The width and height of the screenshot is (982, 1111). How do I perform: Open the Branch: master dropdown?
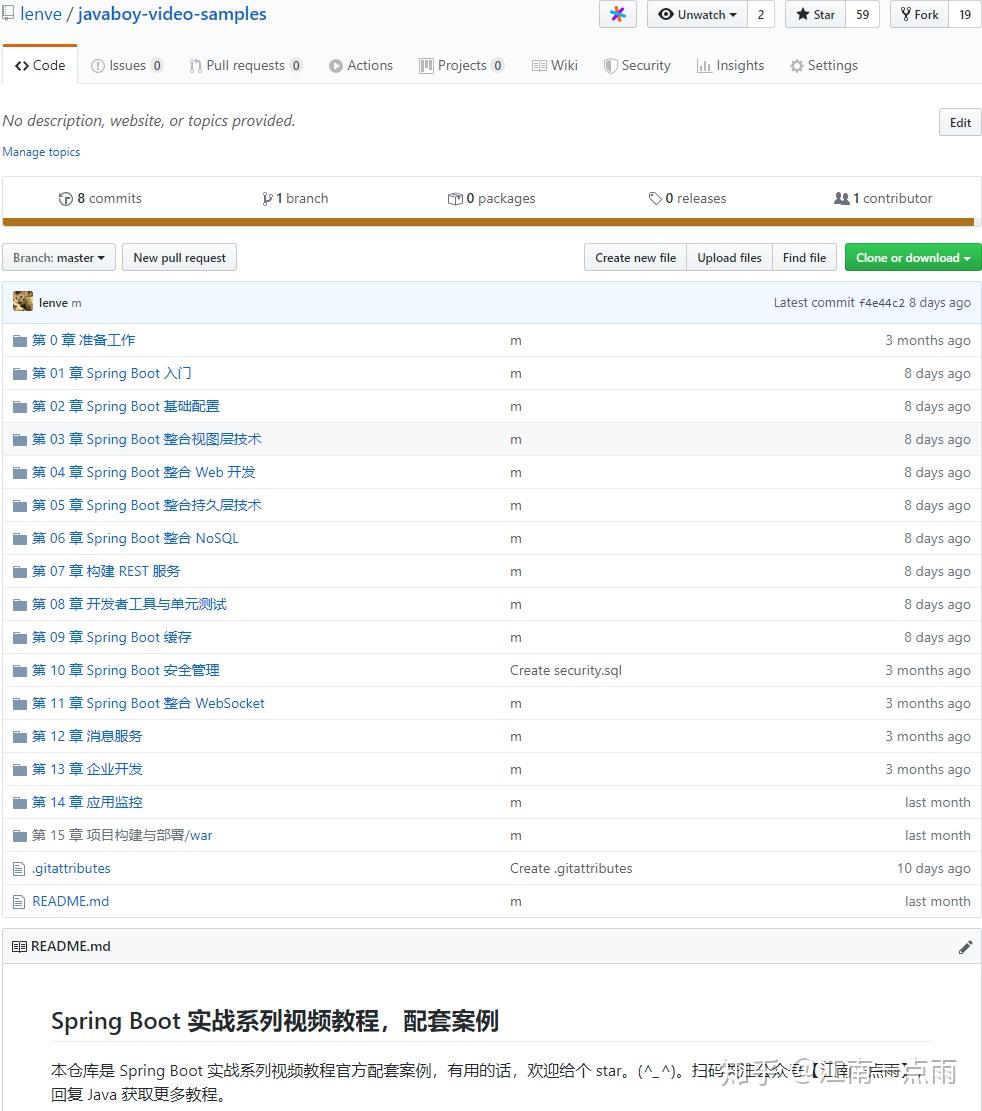tap(58, 257)
